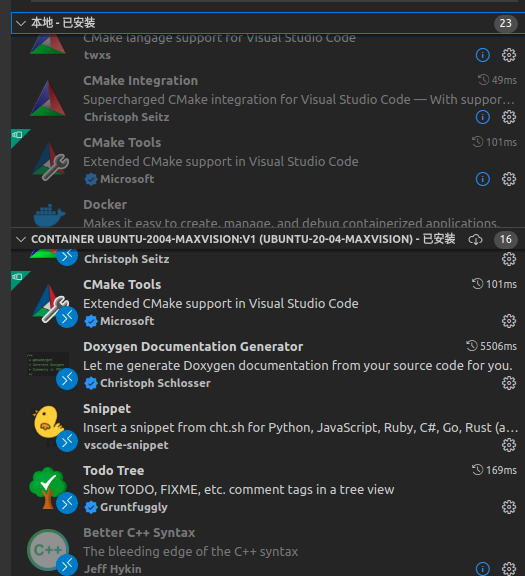Click the cloud install icon in container header

point(475,240)
